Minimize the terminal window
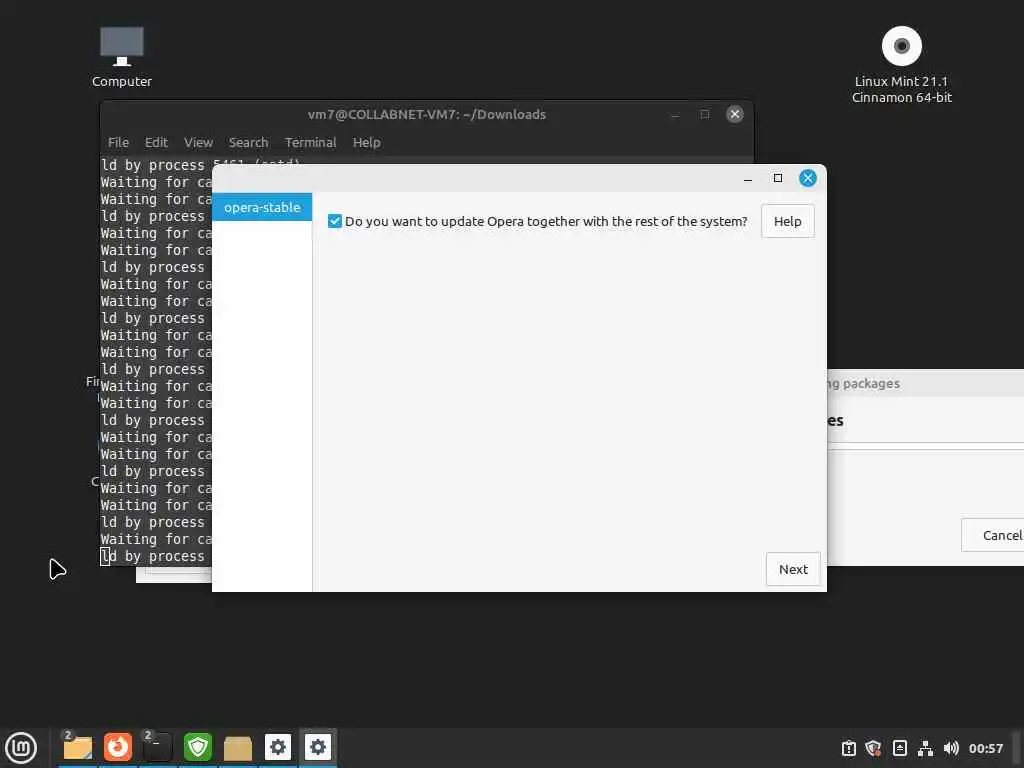Image resolution: width=1024 pixels, height=768 pixels. click(675, 114)
